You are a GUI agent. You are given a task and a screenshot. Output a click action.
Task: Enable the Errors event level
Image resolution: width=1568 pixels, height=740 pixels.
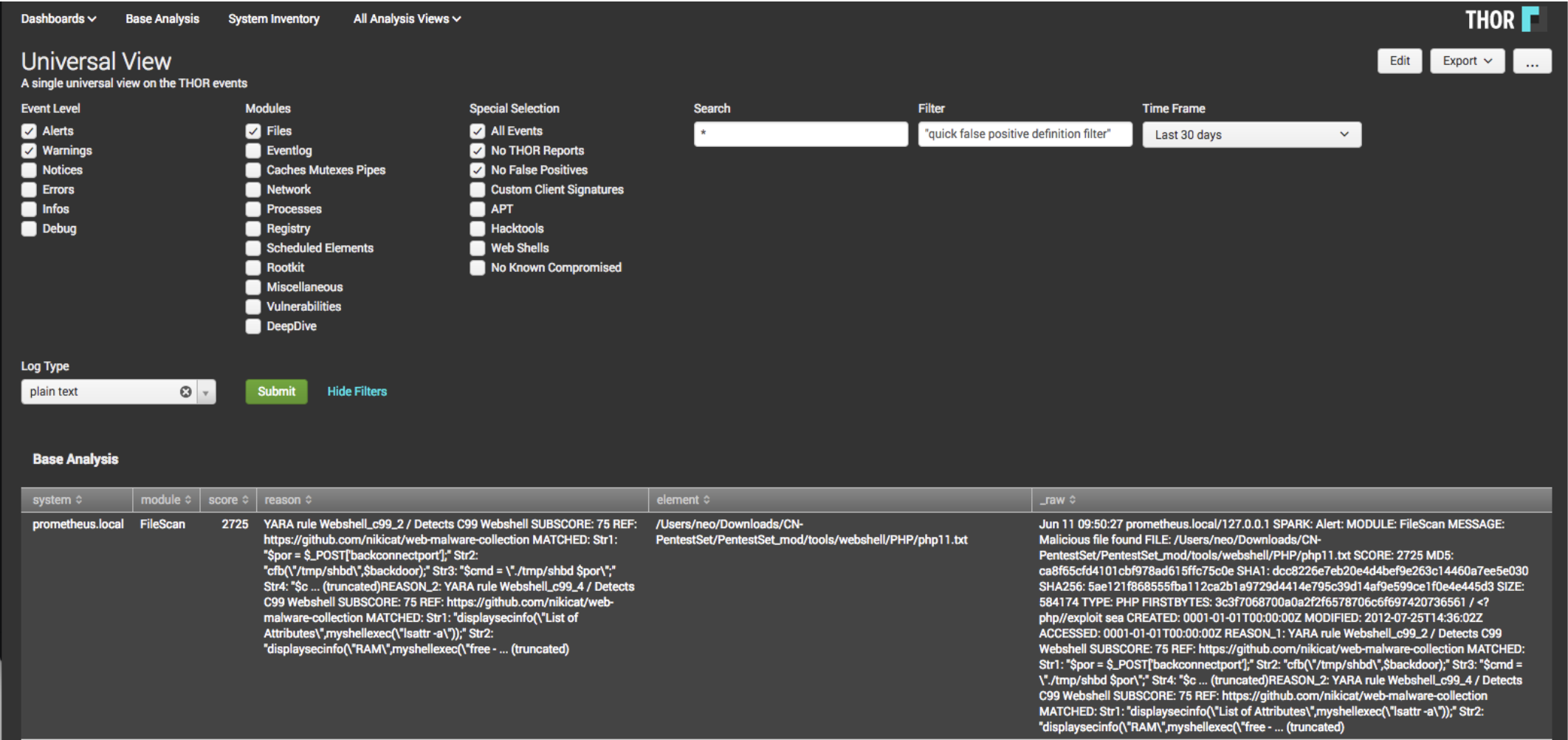(x=29, y=190)
